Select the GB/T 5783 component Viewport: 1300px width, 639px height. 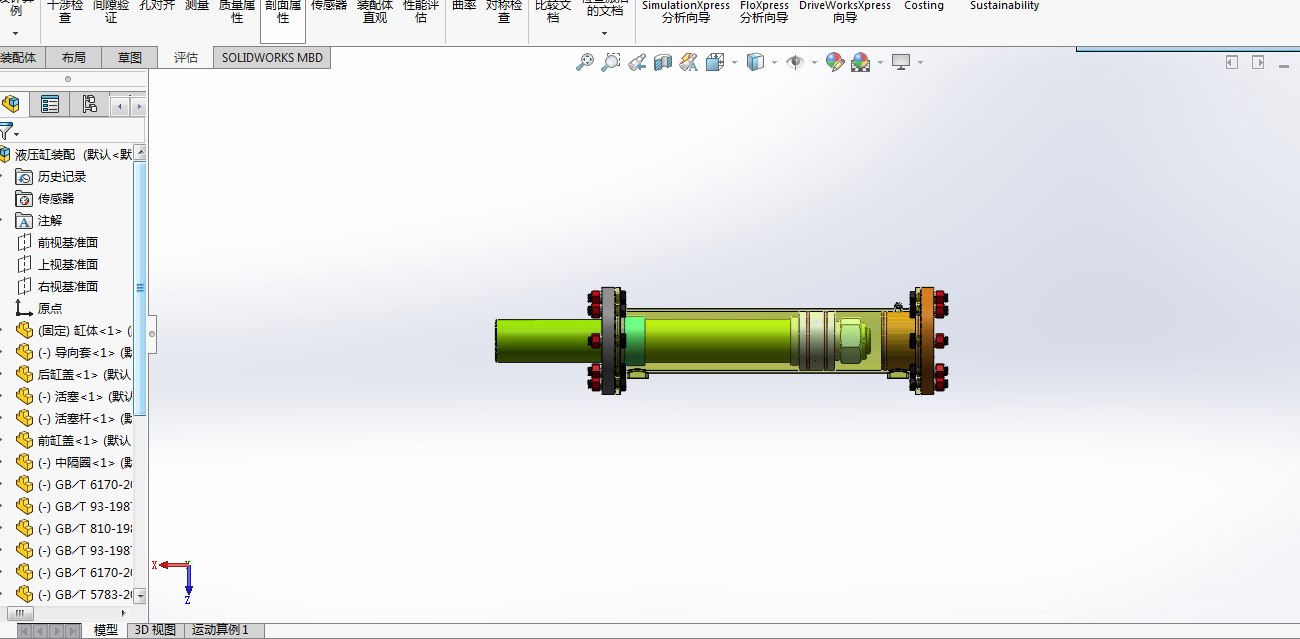pos(74,594)
